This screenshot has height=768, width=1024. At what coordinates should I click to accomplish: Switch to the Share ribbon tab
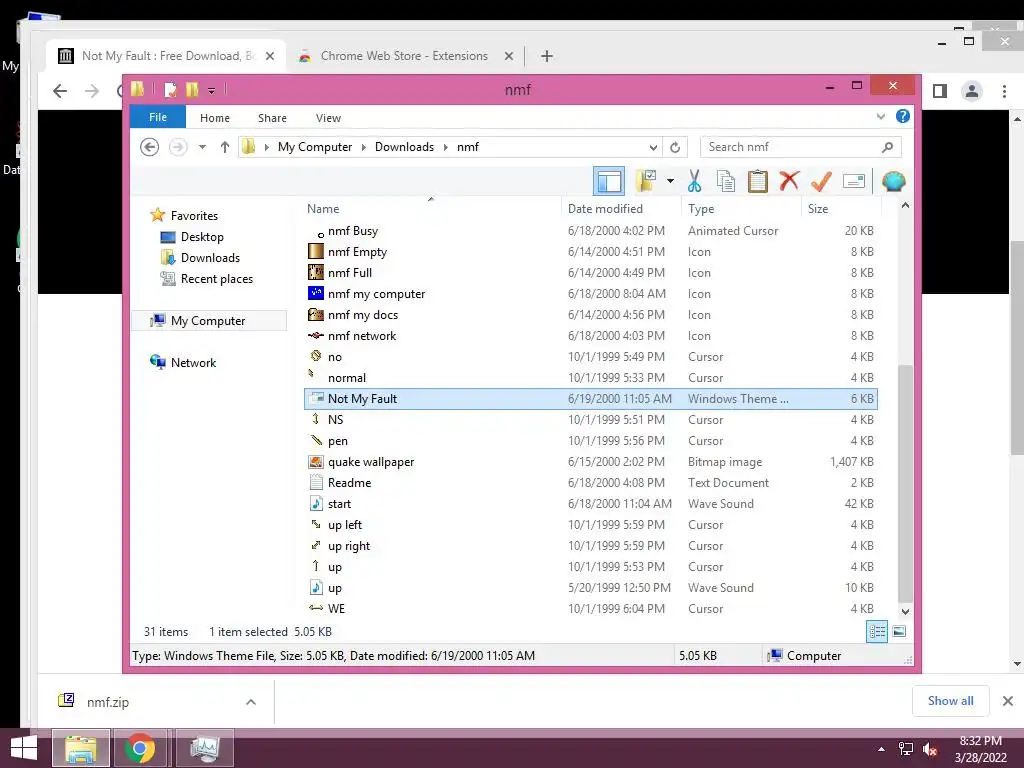coord(272,118)
